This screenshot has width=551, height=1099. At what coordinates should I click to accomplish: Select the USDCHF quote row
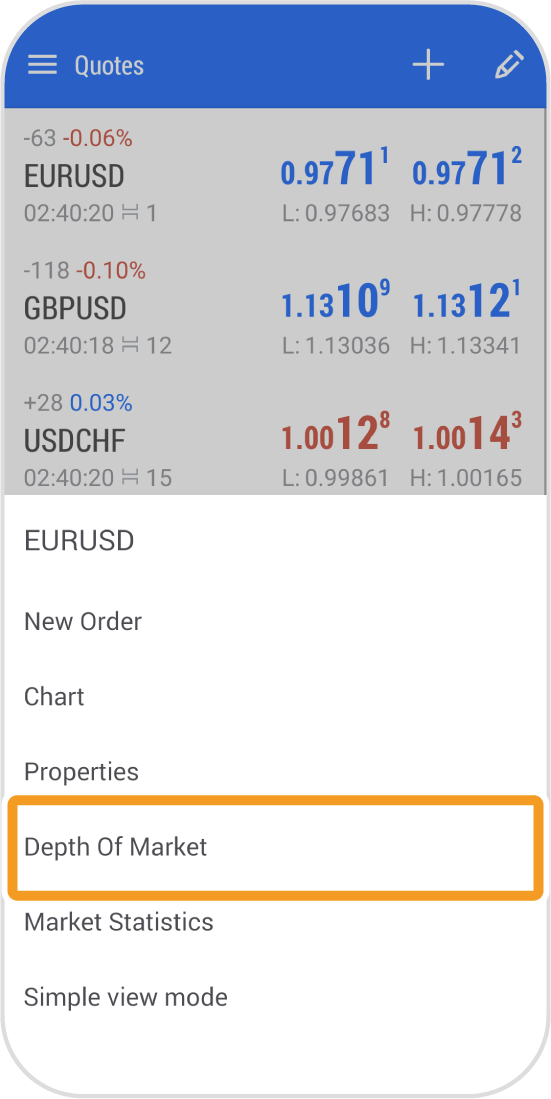275,442
